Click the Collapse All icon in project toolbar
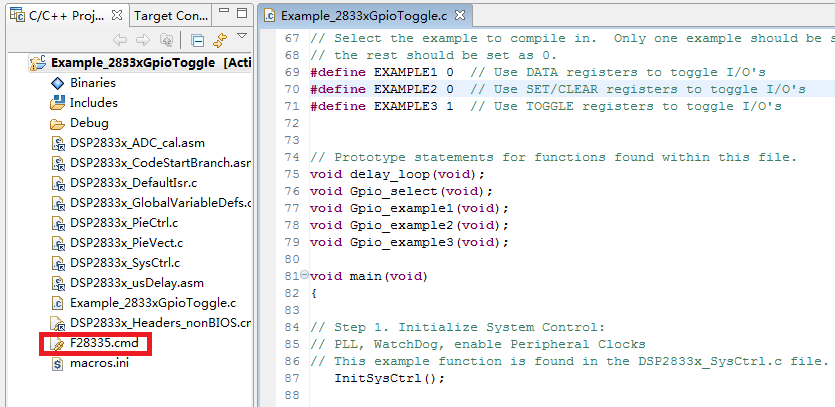 click(196, 40)
